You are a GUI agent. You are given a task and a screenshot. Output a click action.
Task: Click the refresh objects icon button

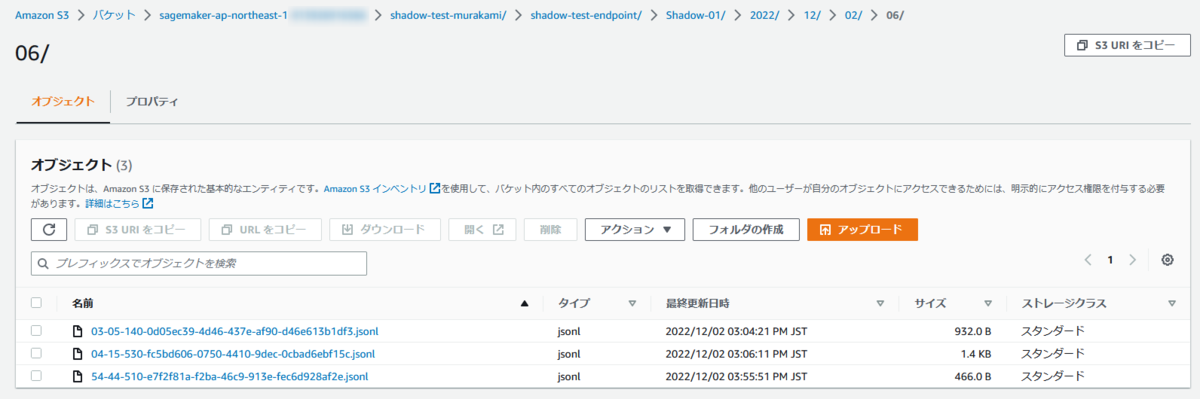[49, 230]
